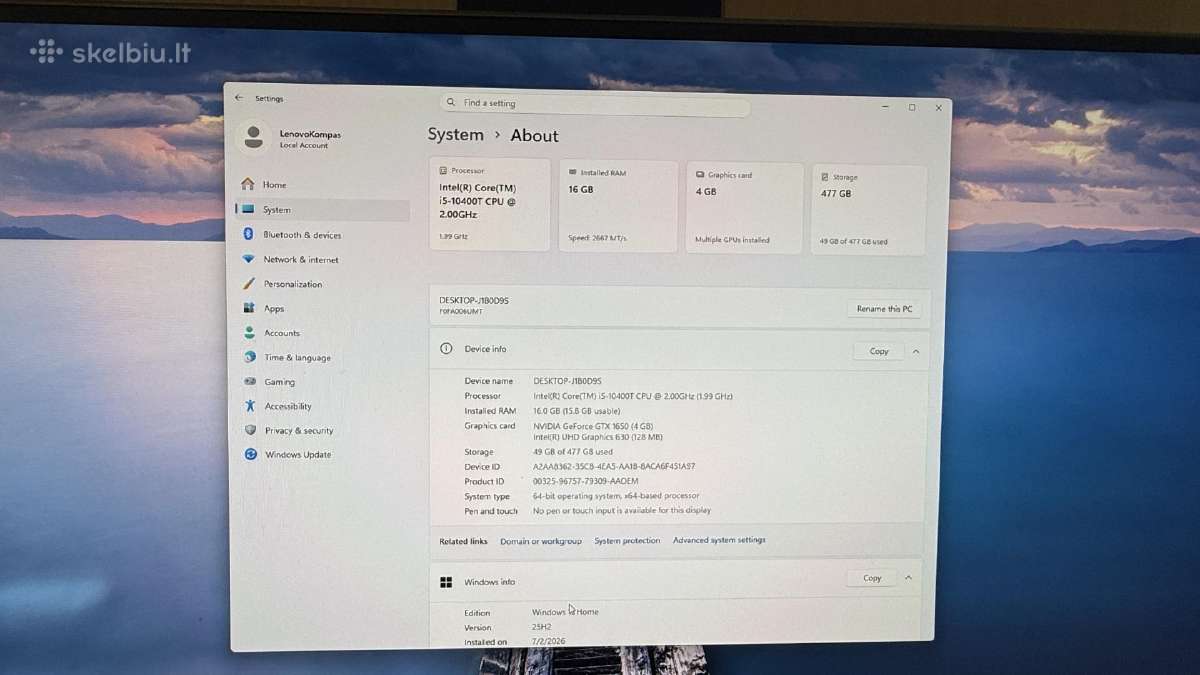Click the Device info circle icon
The height and width of the screenshot is (675, 1200).
click(x=447, y=348)
